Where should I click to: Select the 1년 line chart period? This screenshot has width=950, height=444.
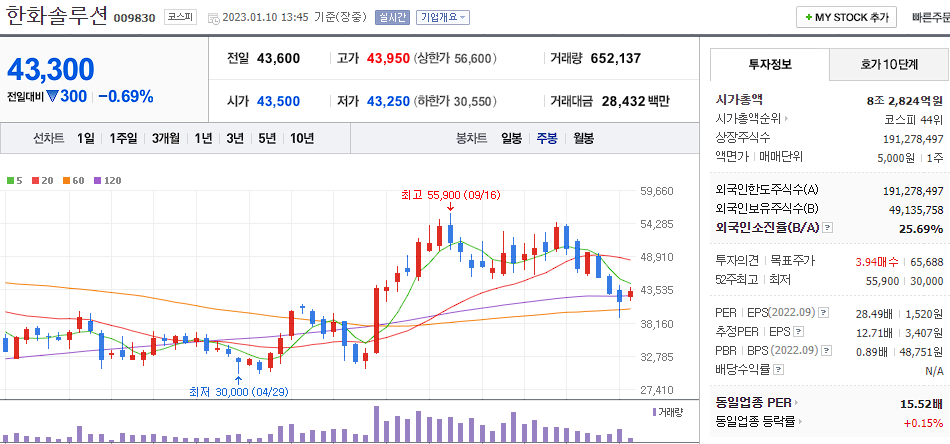203,138
